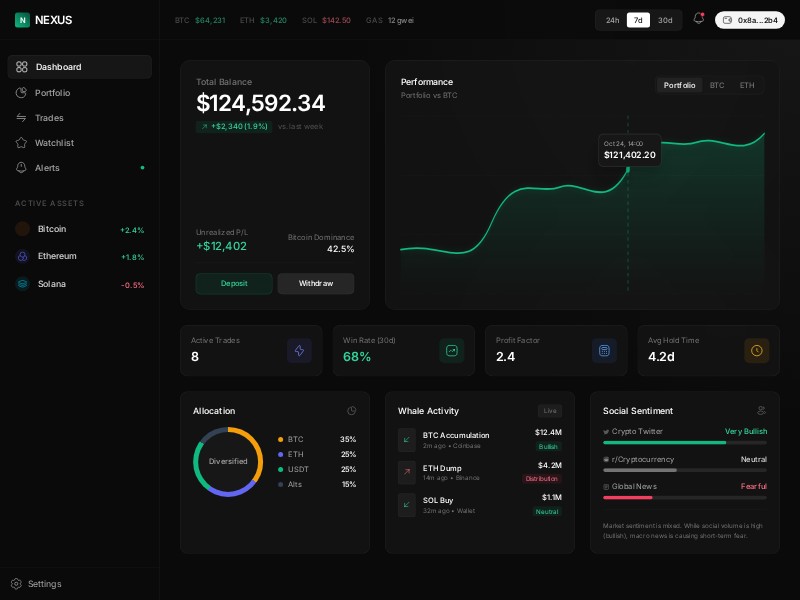This screenshot has width=800, height=600.
Task: Open the connected wallet 0x8a...2b4 menu
Action: [751, 20]
